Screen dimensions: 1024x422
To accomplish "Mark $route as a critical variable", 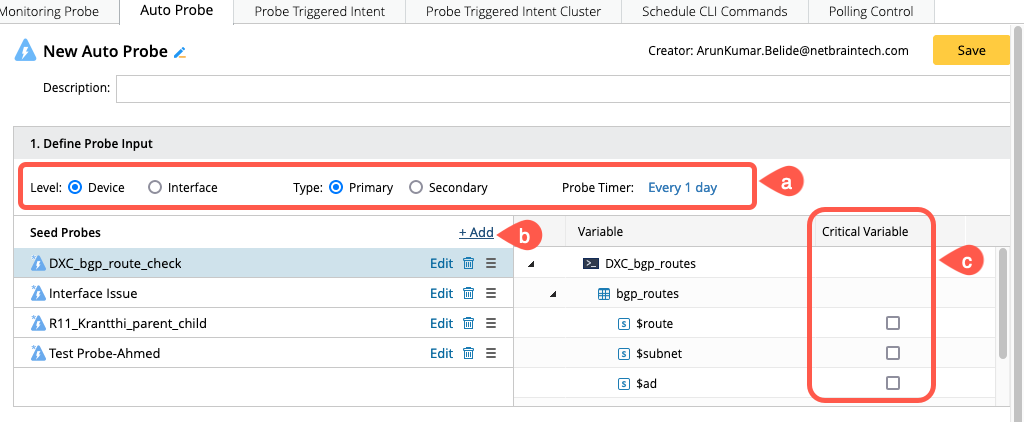I will click(893, 323).
